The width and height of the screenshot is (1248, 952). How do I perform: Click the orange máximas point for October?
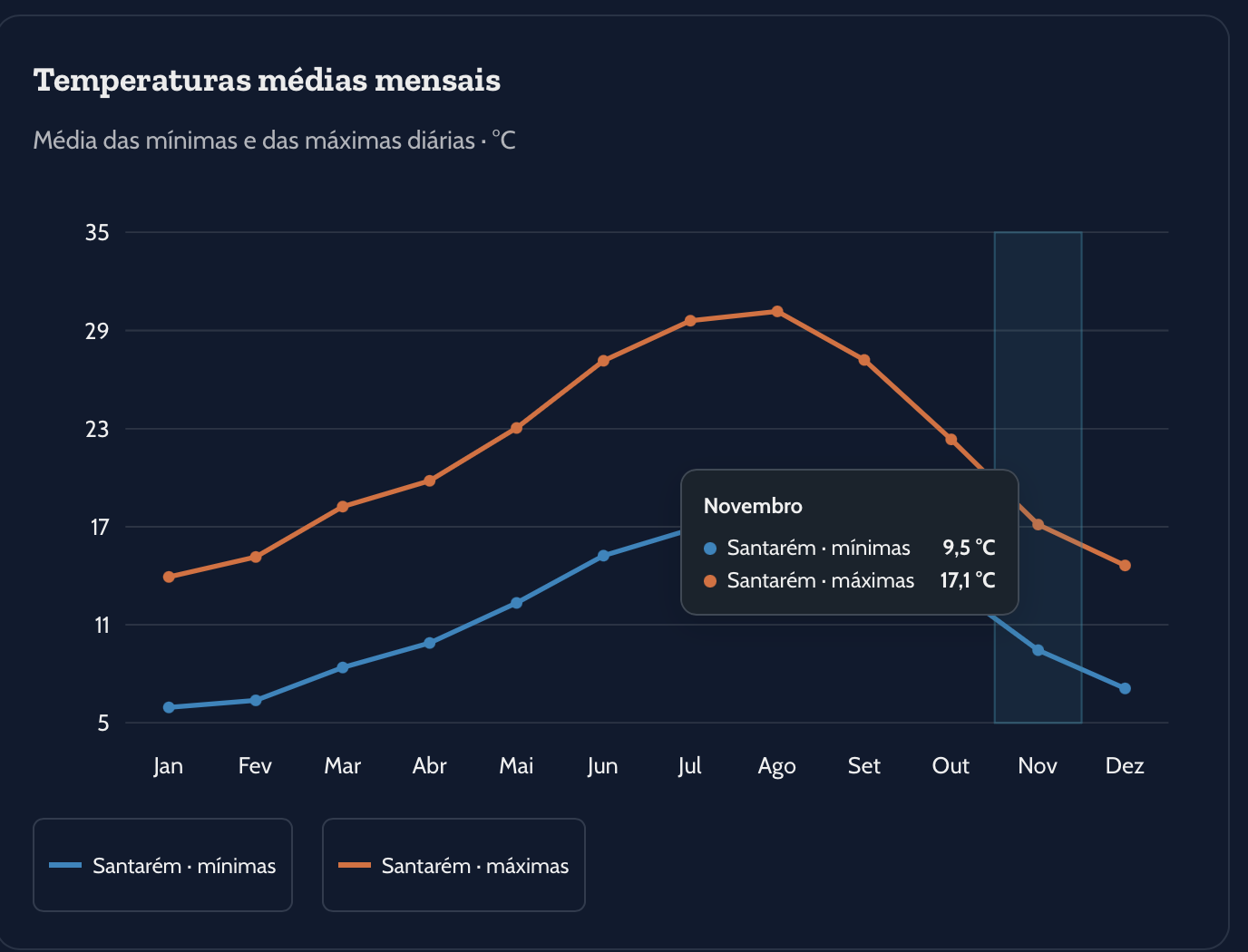pyautogui.click(x=951, y=440)
